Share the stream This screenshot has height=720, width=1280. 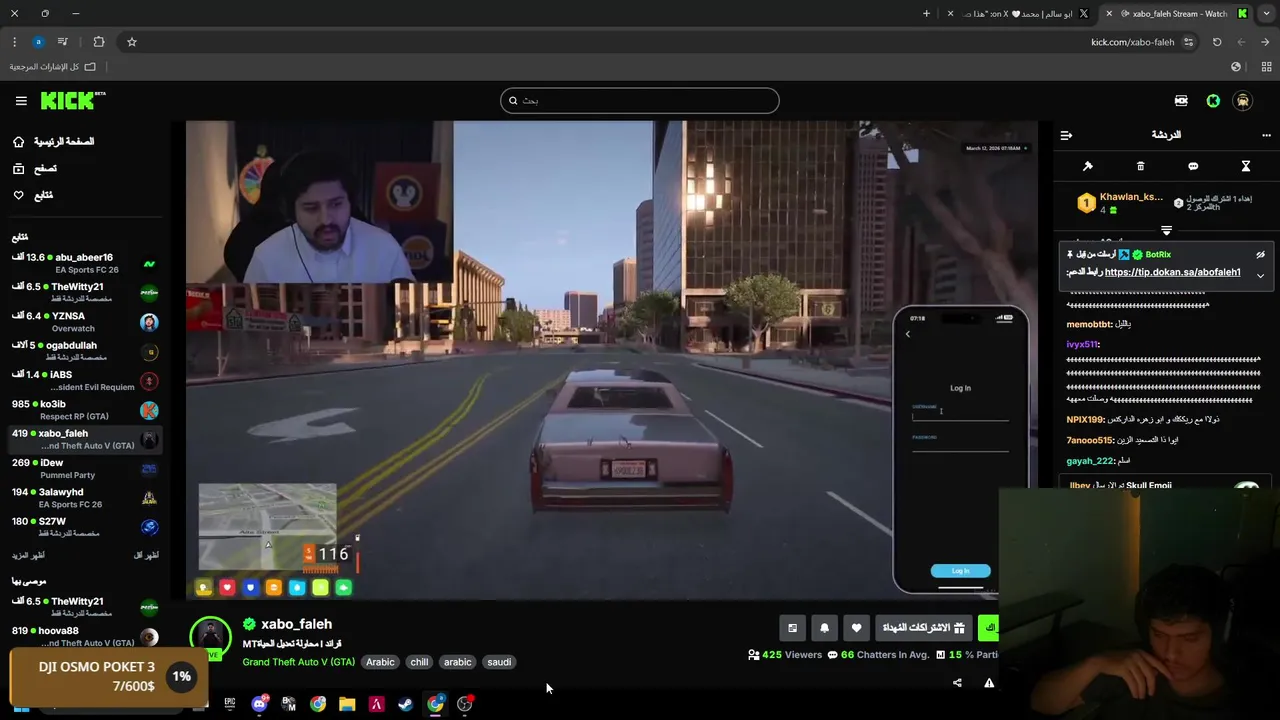coord(957,683)
